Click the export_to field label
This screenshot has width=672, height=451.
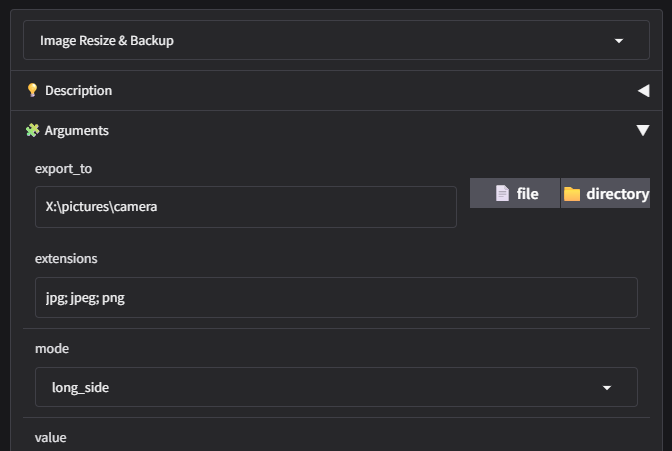pyautogui.click(x=63, y=168)
